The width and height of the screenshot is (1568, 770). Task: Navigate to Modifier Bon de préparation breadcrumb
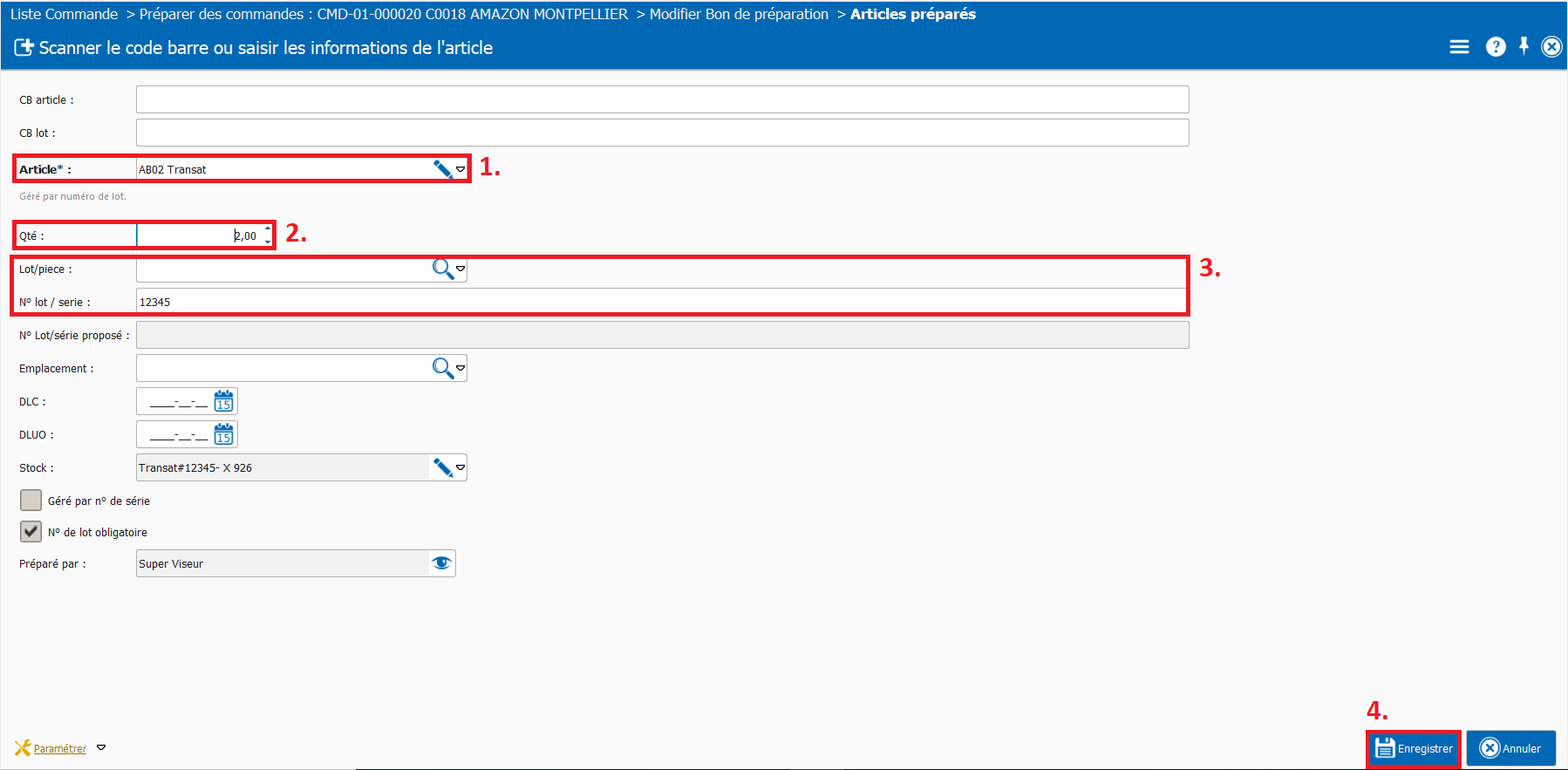point(739,14)
